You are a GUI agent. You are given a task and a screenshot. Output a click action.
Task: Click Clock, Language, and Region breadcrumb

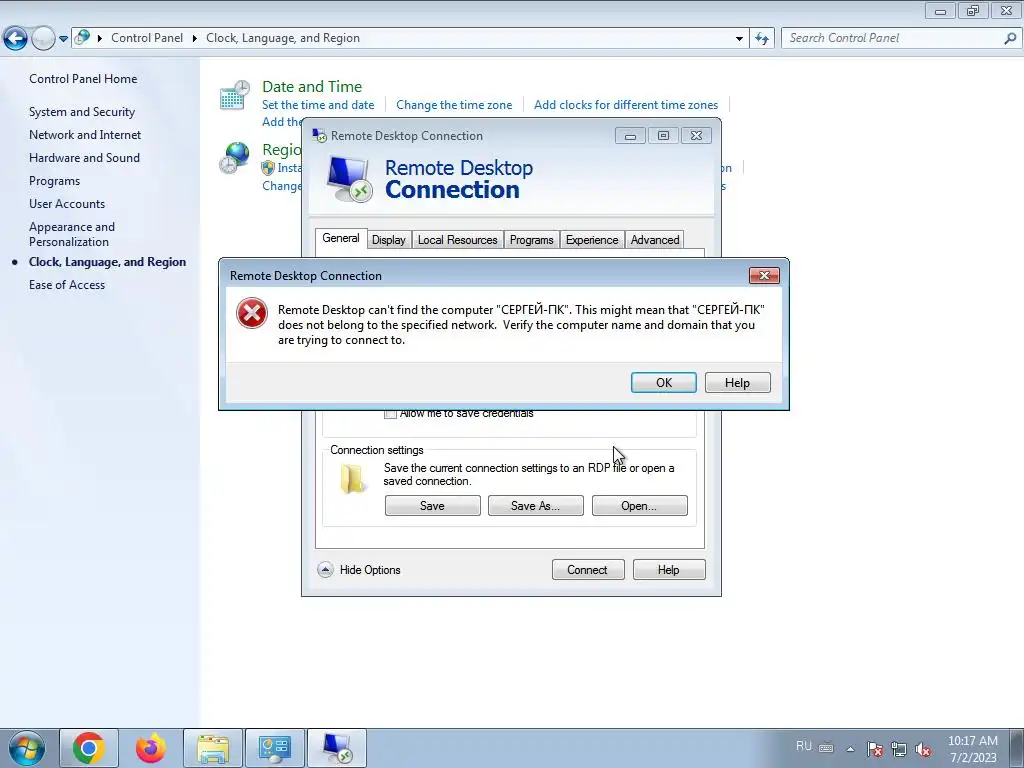[x=283, y=38]
